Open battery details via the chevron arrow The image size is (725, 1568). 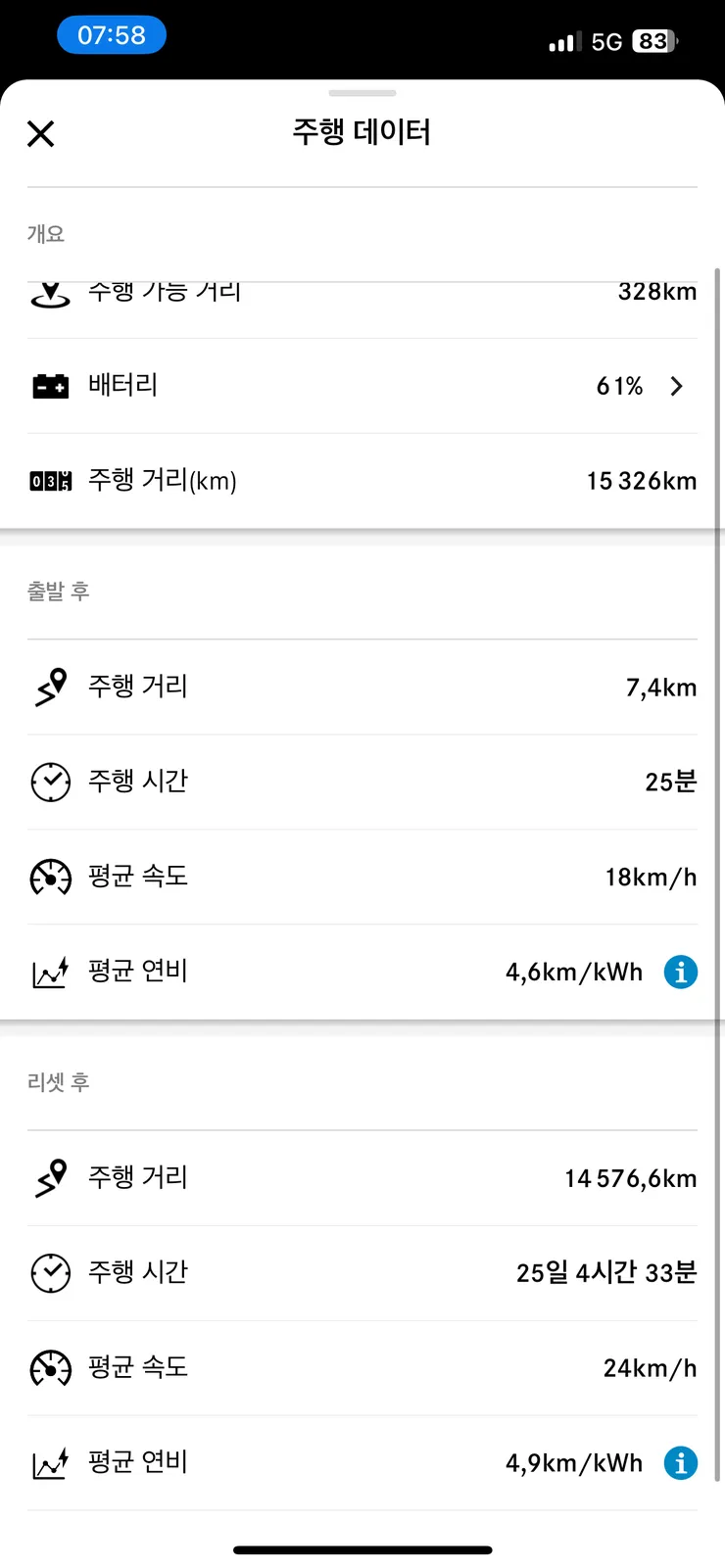click(677, 386)
